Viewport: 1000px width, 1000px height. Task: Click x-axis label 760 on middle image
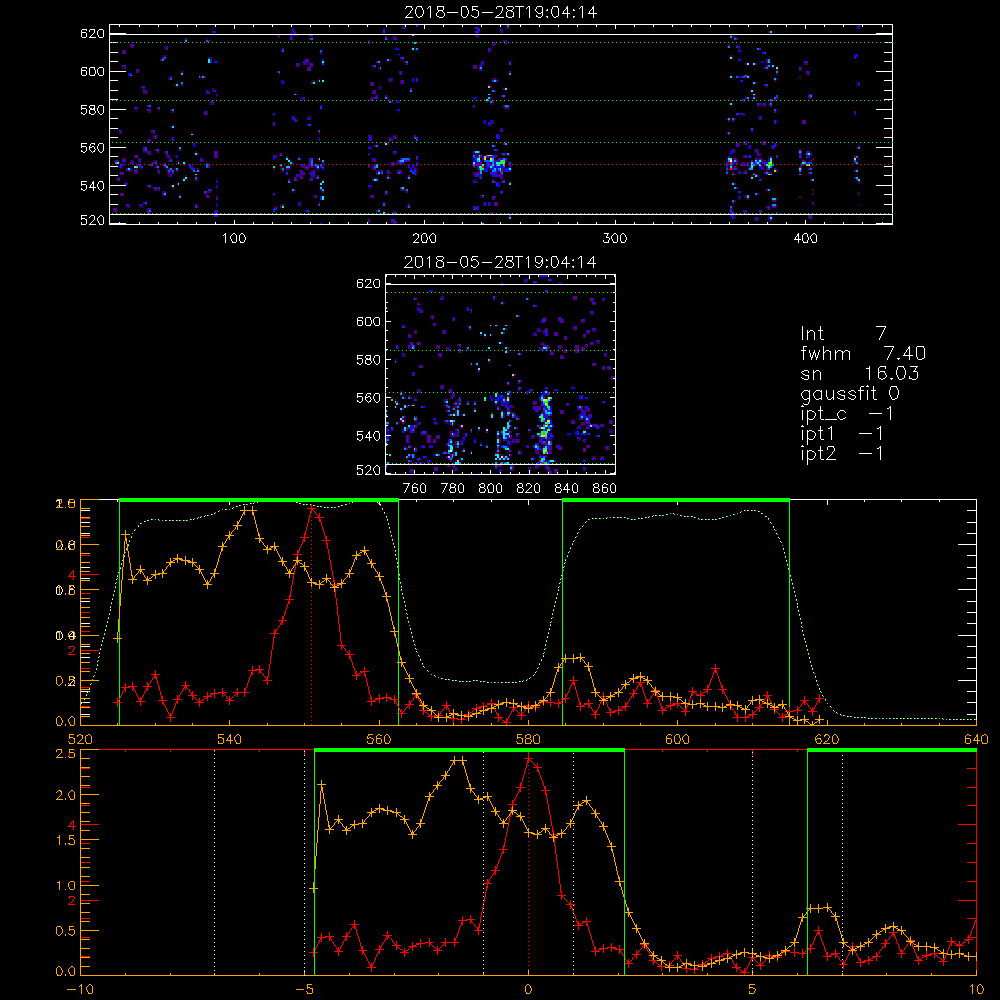click(x=415, y=489)
